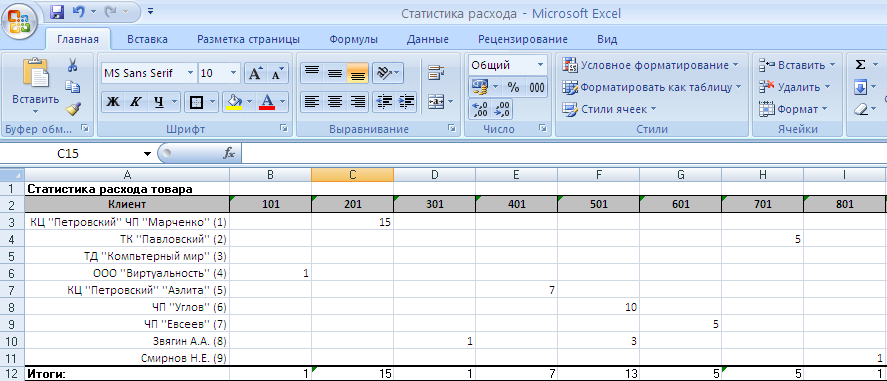Increase font size with the large A

tap(255, 73)
